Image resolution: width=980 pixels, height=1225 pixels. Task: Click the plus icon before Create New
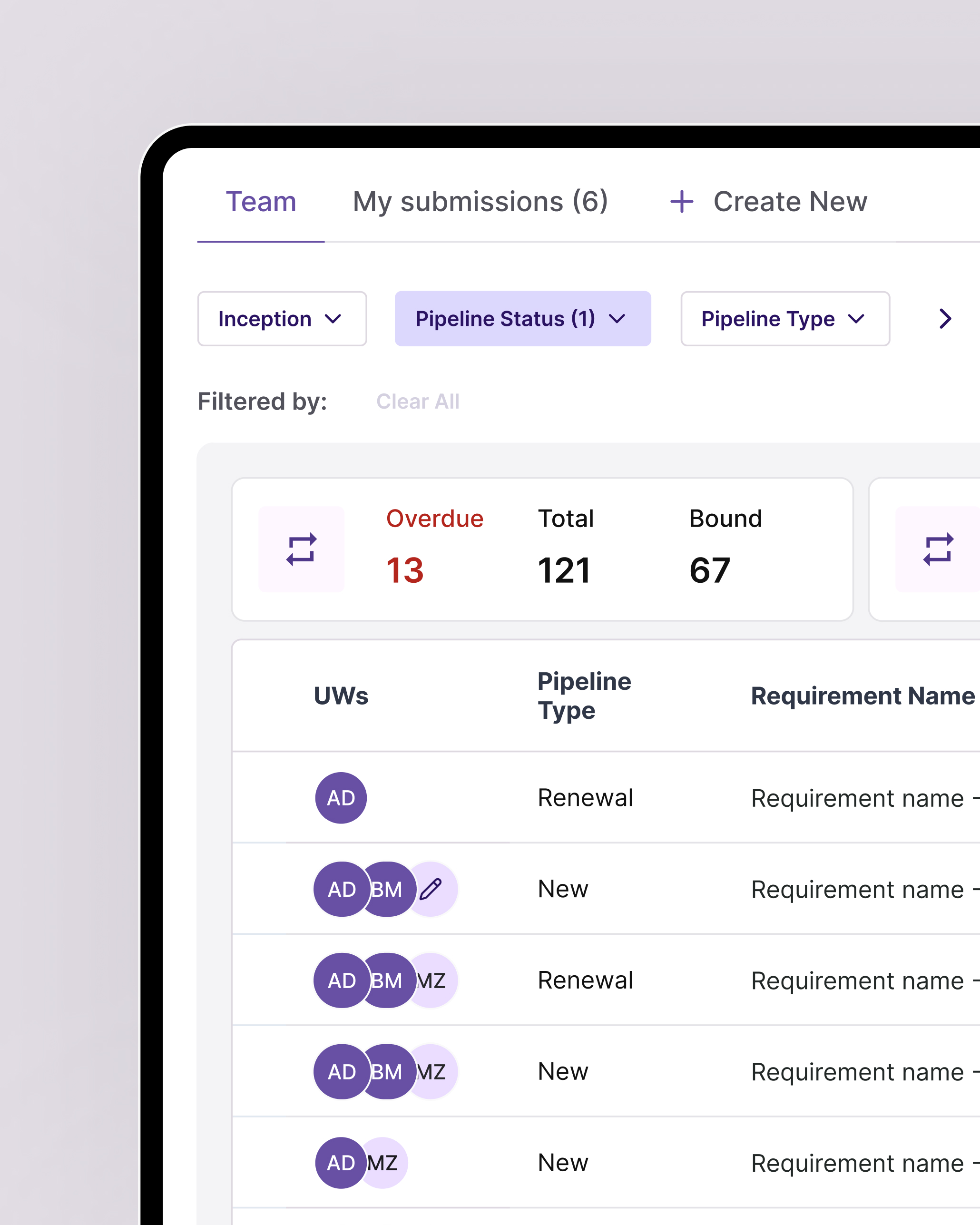(681, 202)
